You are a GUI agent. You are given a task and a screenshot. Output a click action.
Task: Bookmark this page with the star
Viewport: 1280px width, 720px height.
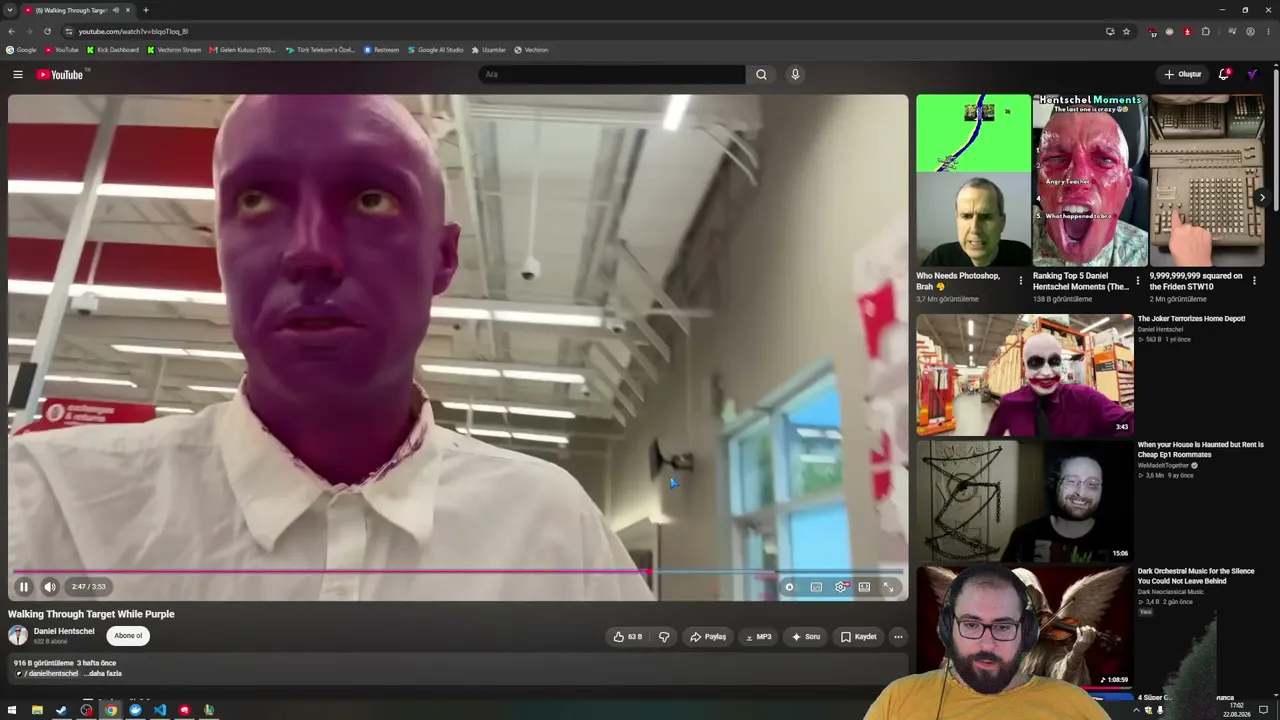tap(1127, 31)
